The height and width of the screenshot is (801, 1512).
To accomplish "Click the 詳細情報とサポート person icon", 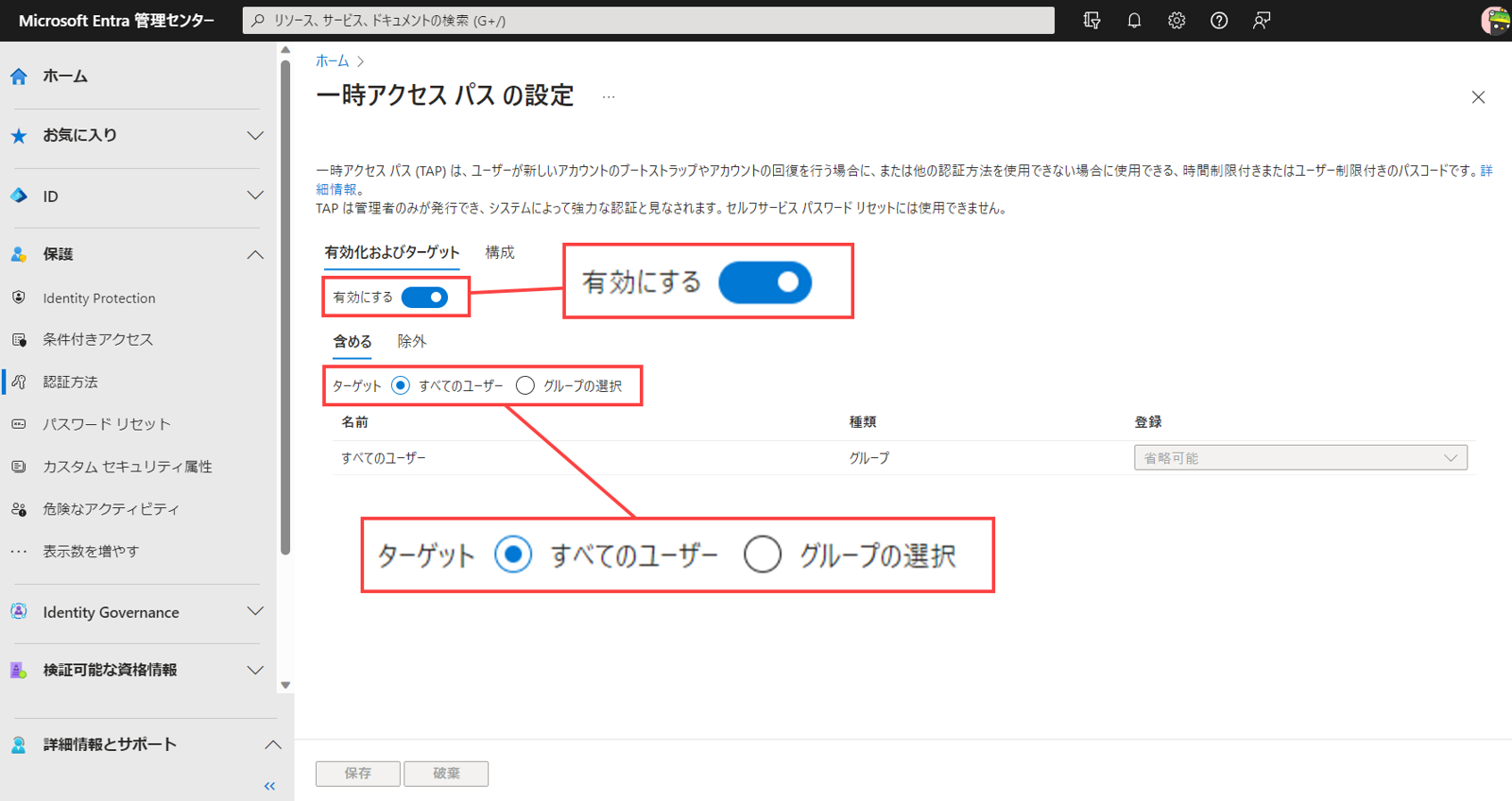I will point(19,744).
